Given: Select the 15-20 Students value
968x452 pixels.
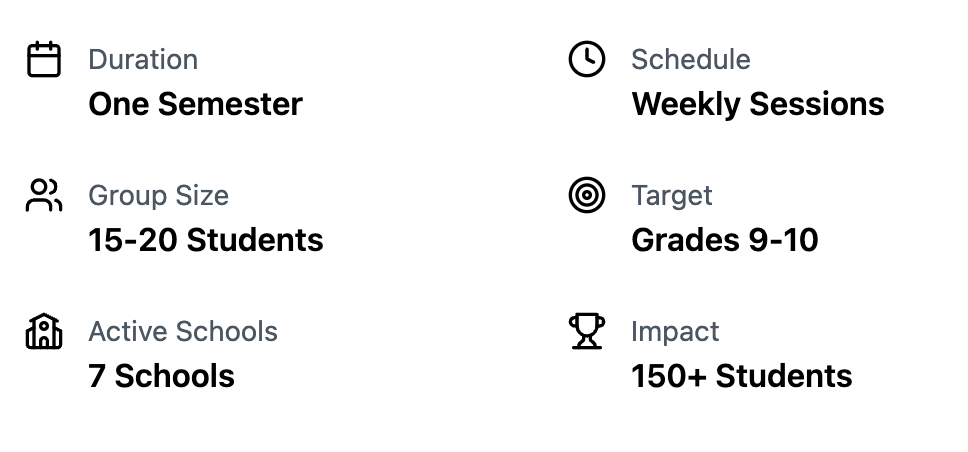Looking at the screenshot, I should [x=205, y=240].
